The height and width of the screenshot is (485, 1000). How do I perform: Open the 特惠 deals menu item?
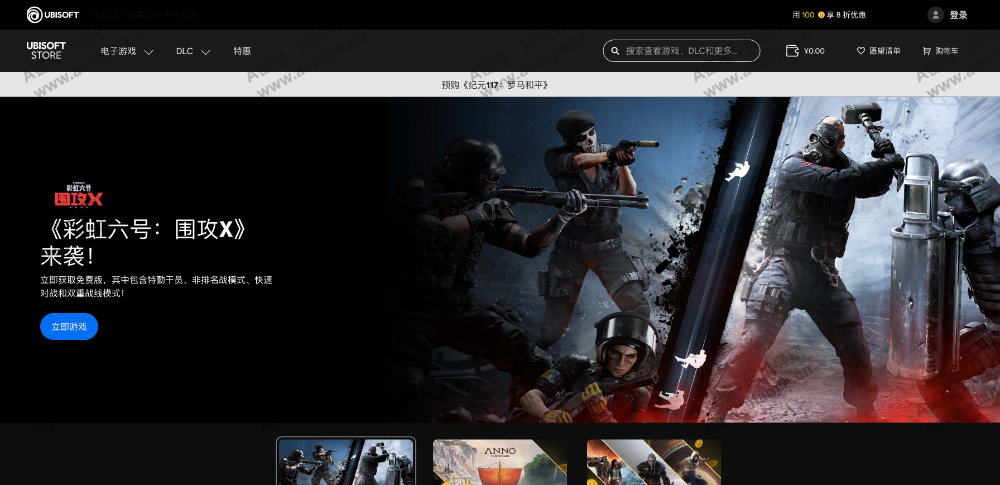tap(242, 51)
